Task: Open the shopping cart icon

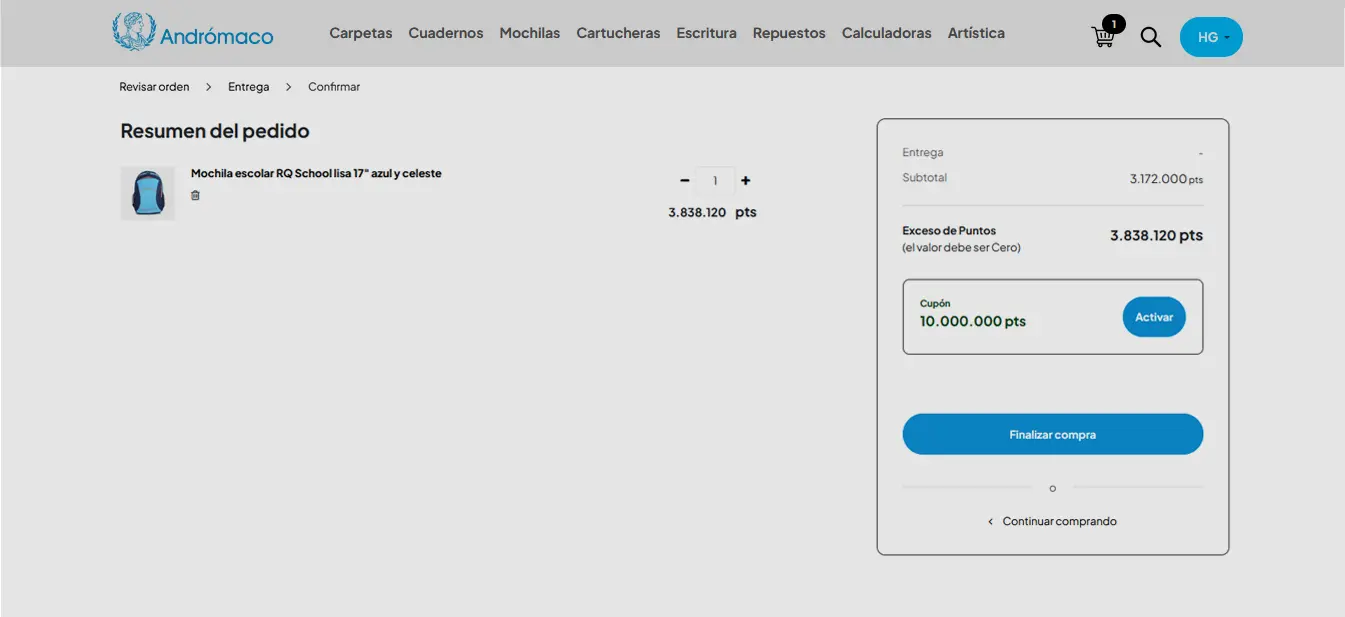Action: [1103, 37]
